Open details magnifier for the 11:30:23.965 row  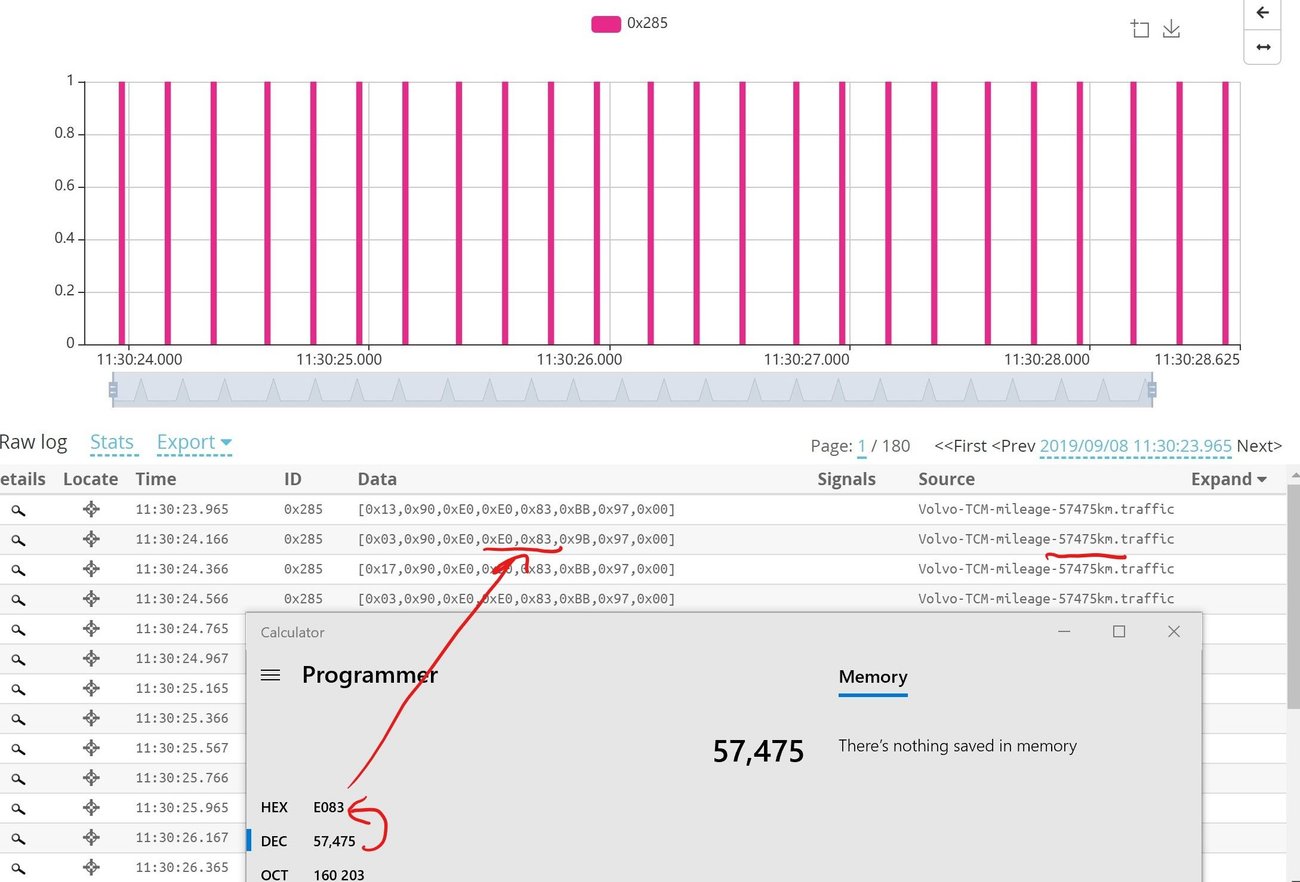18,510
